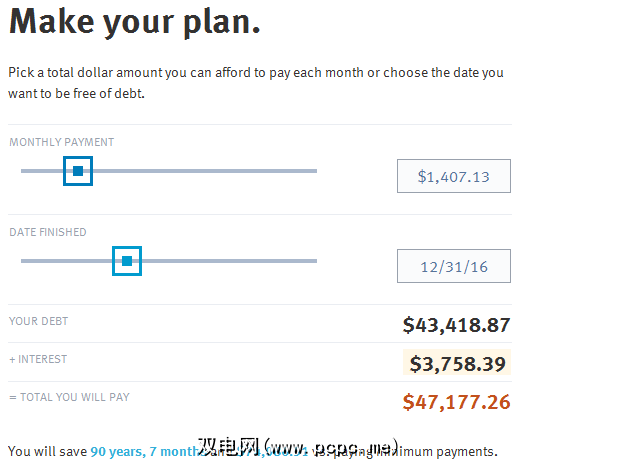Select the highlighted $3,758.39 interest amount
This screenshot has width=640, height=470.
click(456, 363)
